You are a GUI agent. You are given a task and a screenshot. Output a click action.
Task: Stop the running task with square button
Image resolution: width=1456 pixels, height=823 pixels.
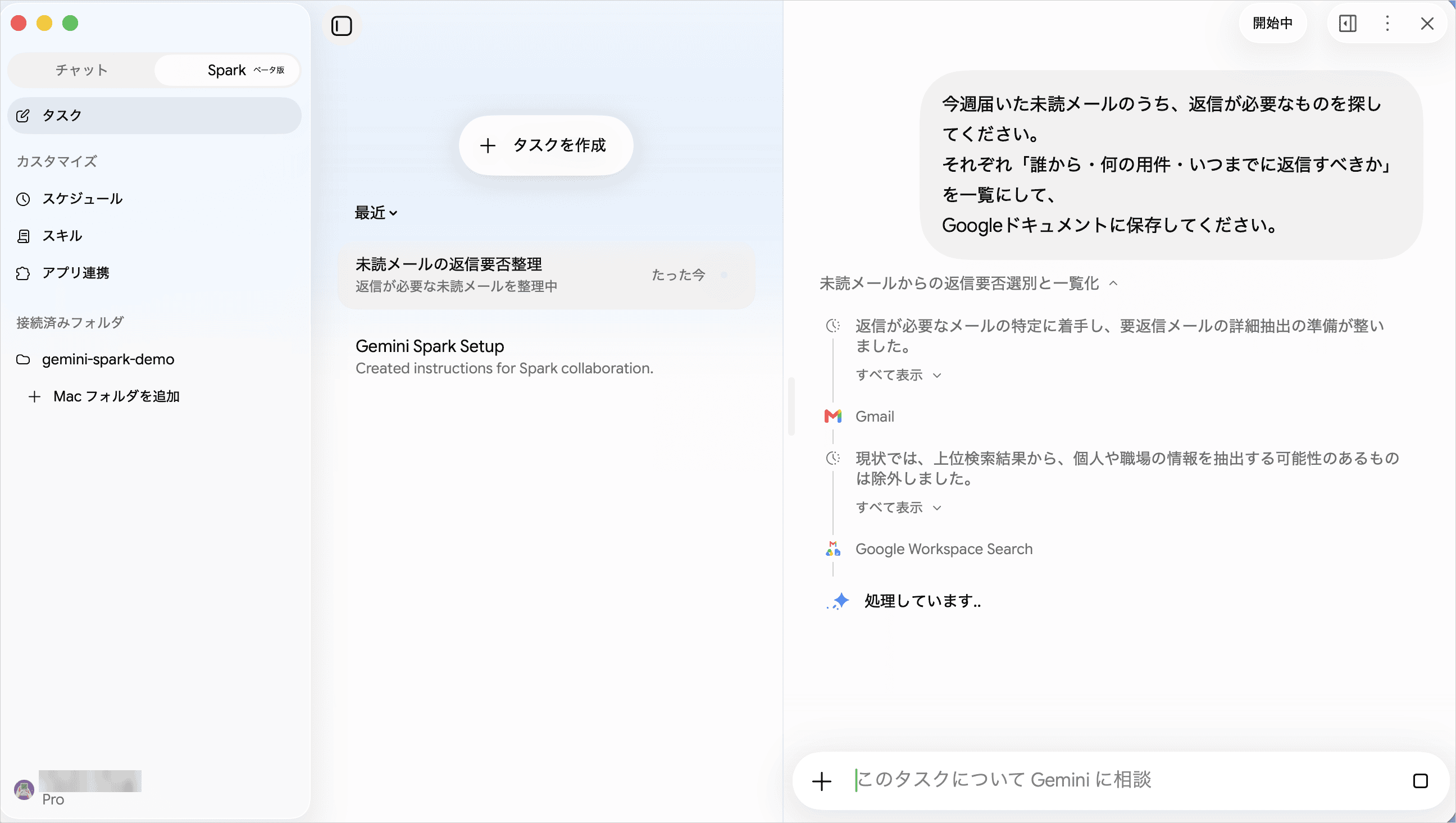(x=1421, y=781)
